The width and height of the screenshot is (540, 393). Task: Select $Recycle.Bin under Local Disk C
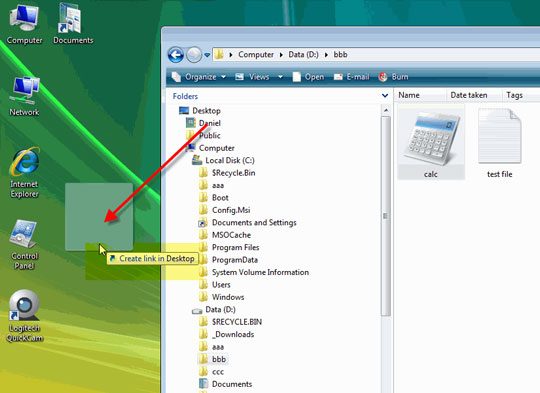227,173
